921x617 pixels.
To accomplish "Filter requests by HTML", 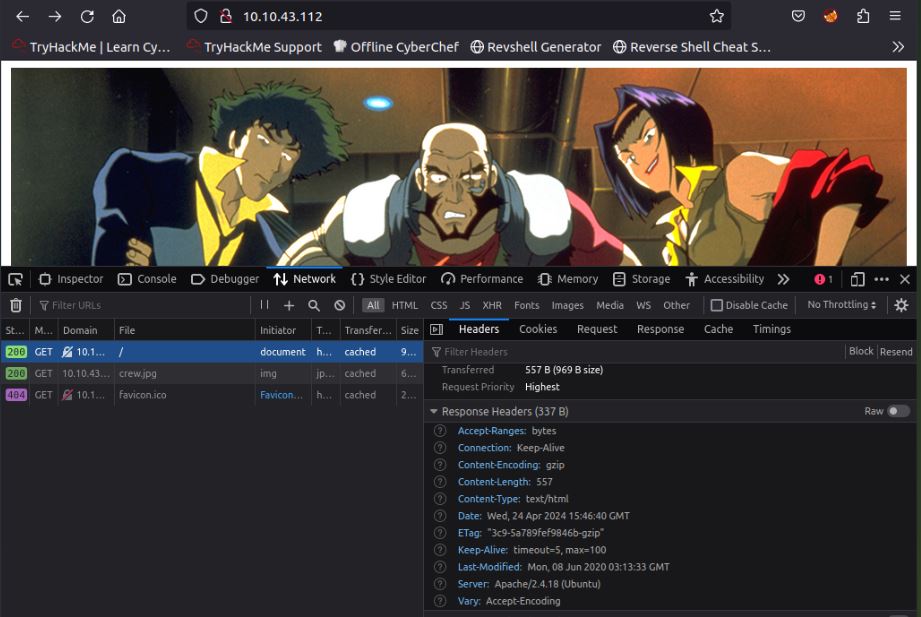I will click(405, 305).
